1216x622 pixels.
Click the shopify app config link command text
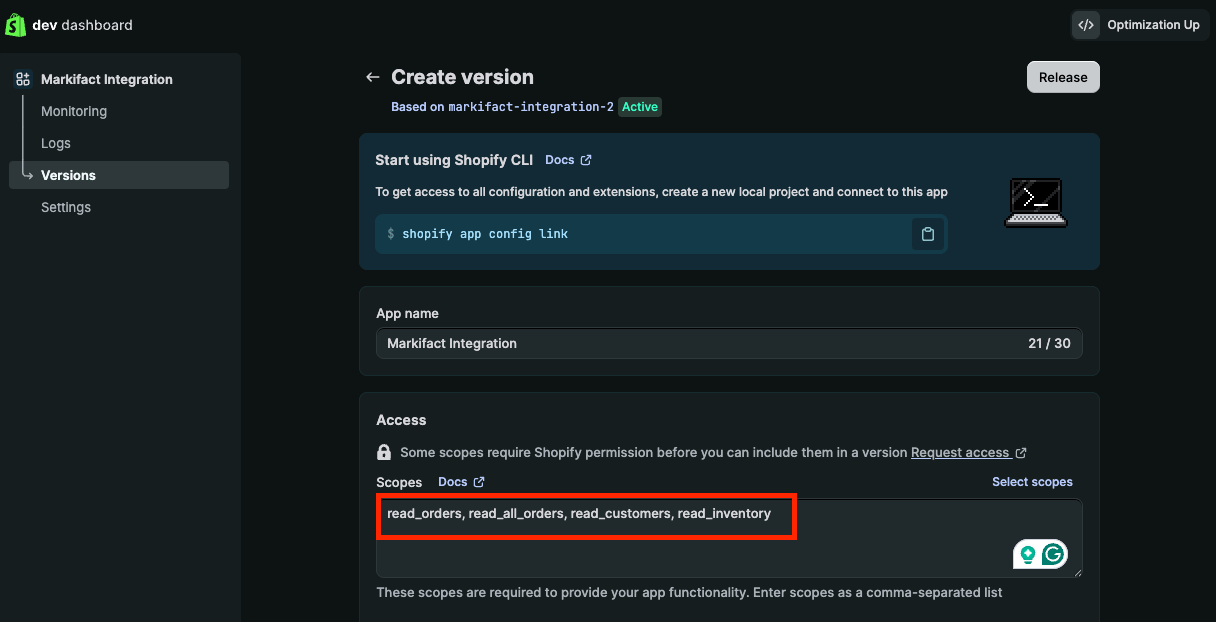485,234
